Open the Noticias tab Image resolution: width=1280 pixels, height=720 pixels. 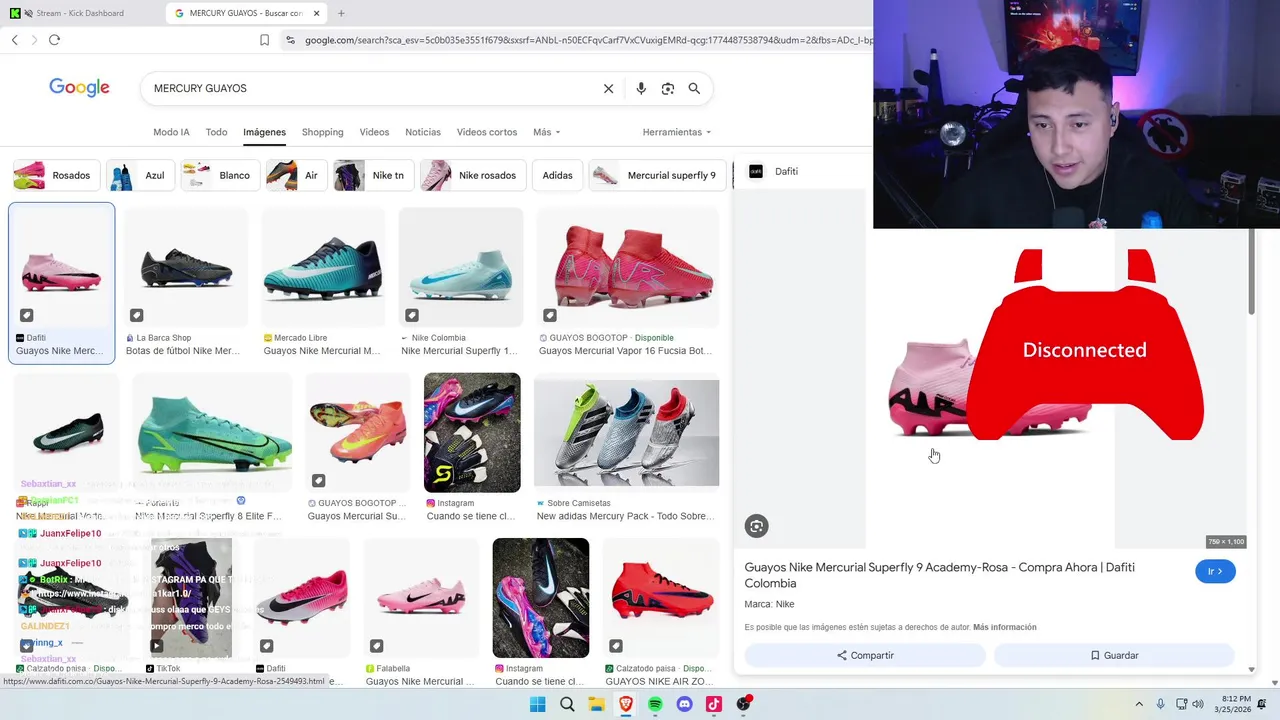coord(423,132)
